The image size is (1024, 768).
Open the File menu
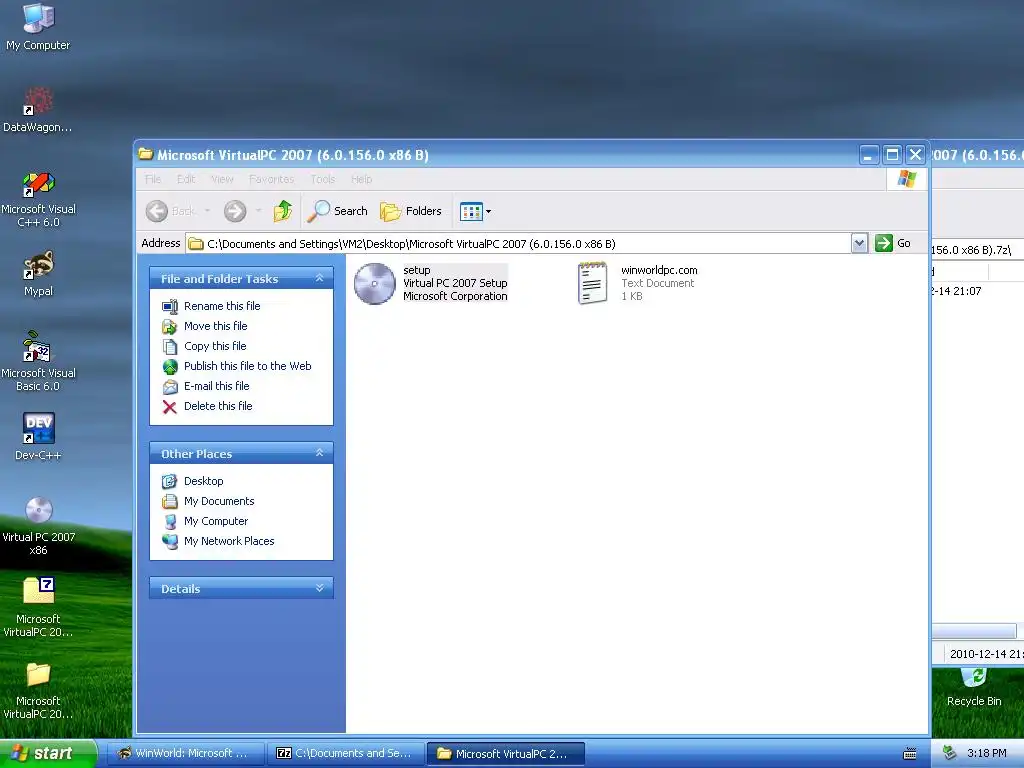pos(153,179)
